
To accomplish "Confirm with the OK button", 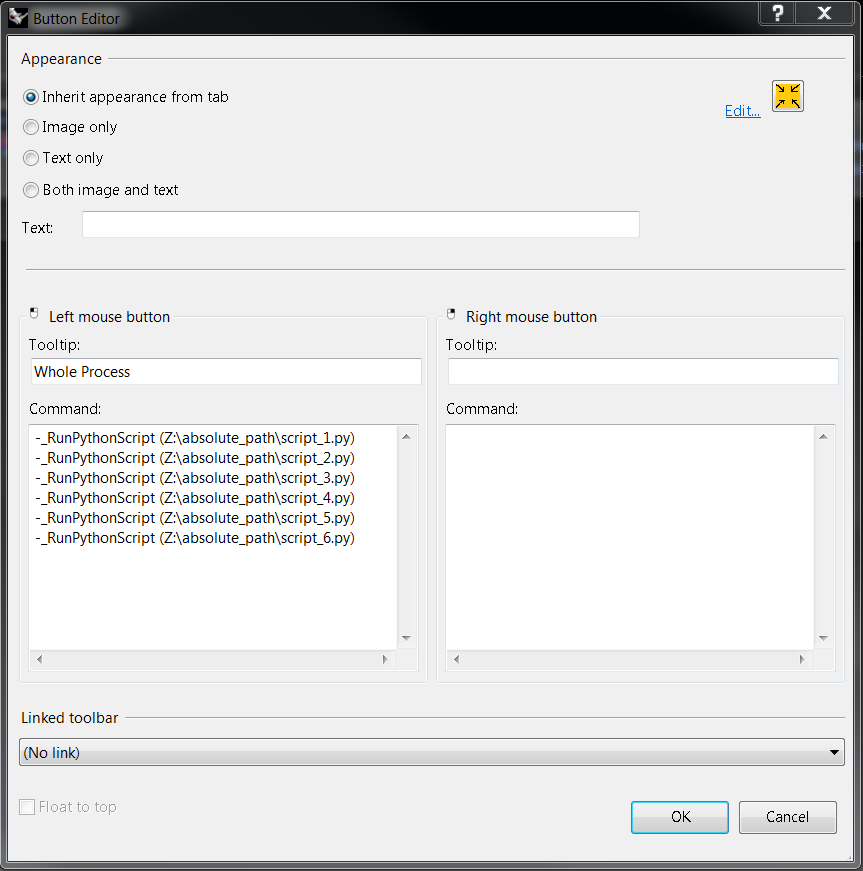I will tap(680, 817).
